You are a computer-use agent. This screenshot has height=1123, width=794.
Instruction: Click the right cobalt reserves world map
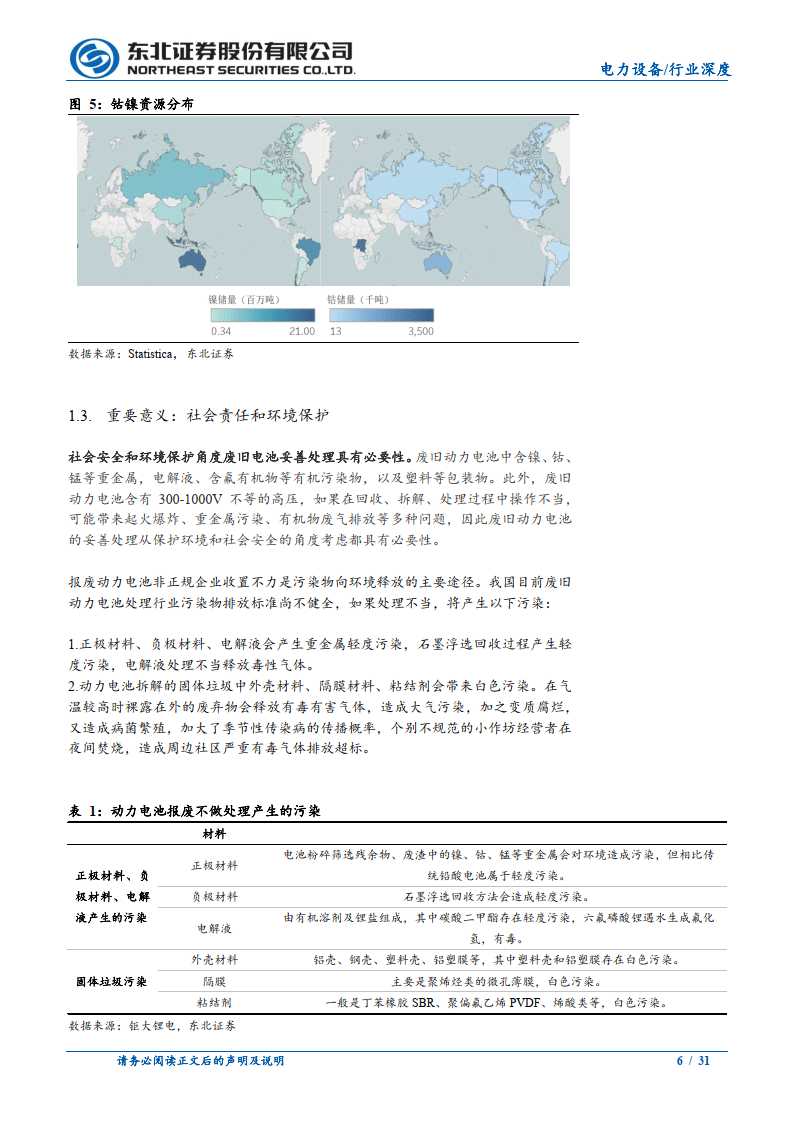[x=445, y=201]
